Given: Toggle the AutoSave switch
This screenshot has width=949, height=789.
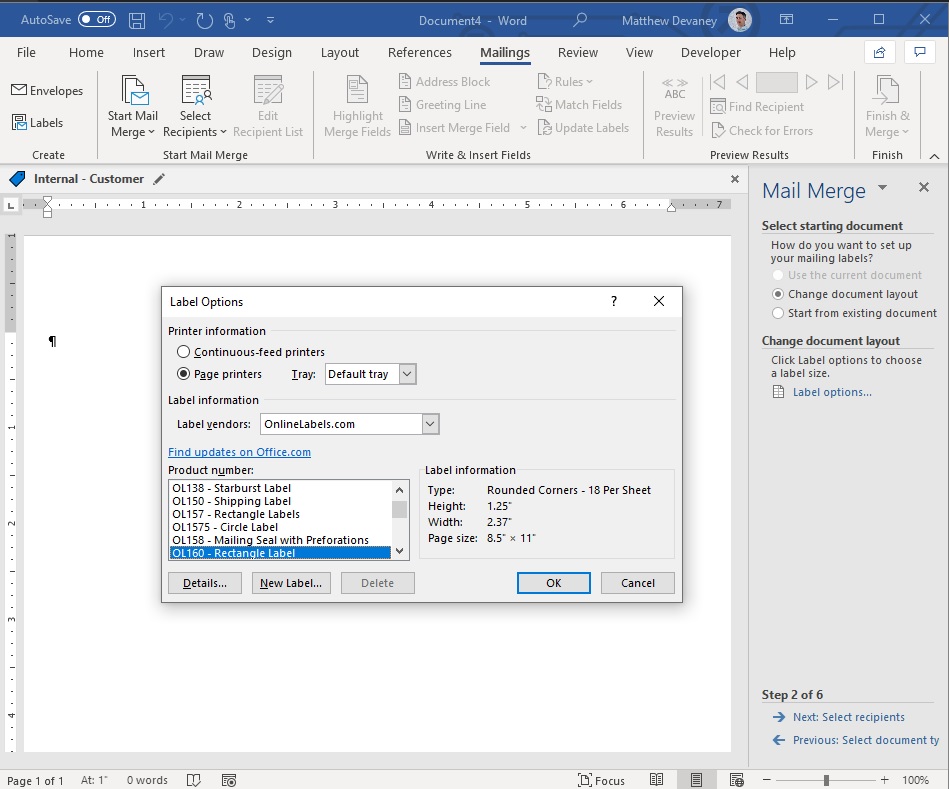Looking at the screenshot, I should click(x=97, y=19).
